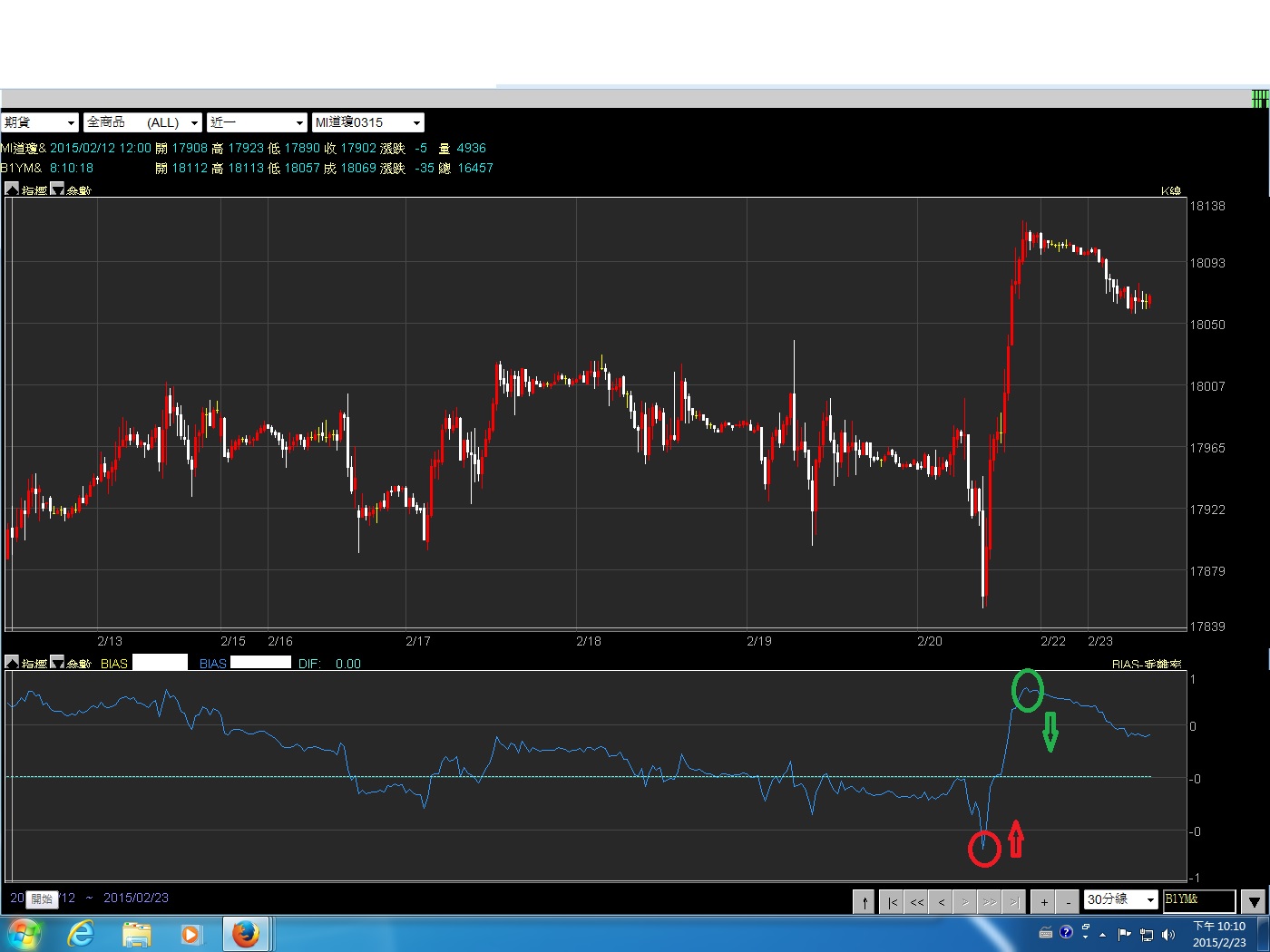Click the << fast backward button
The width and height of the screenshot is (1270, 952).
pyautogui.click(x=917, y=901)
